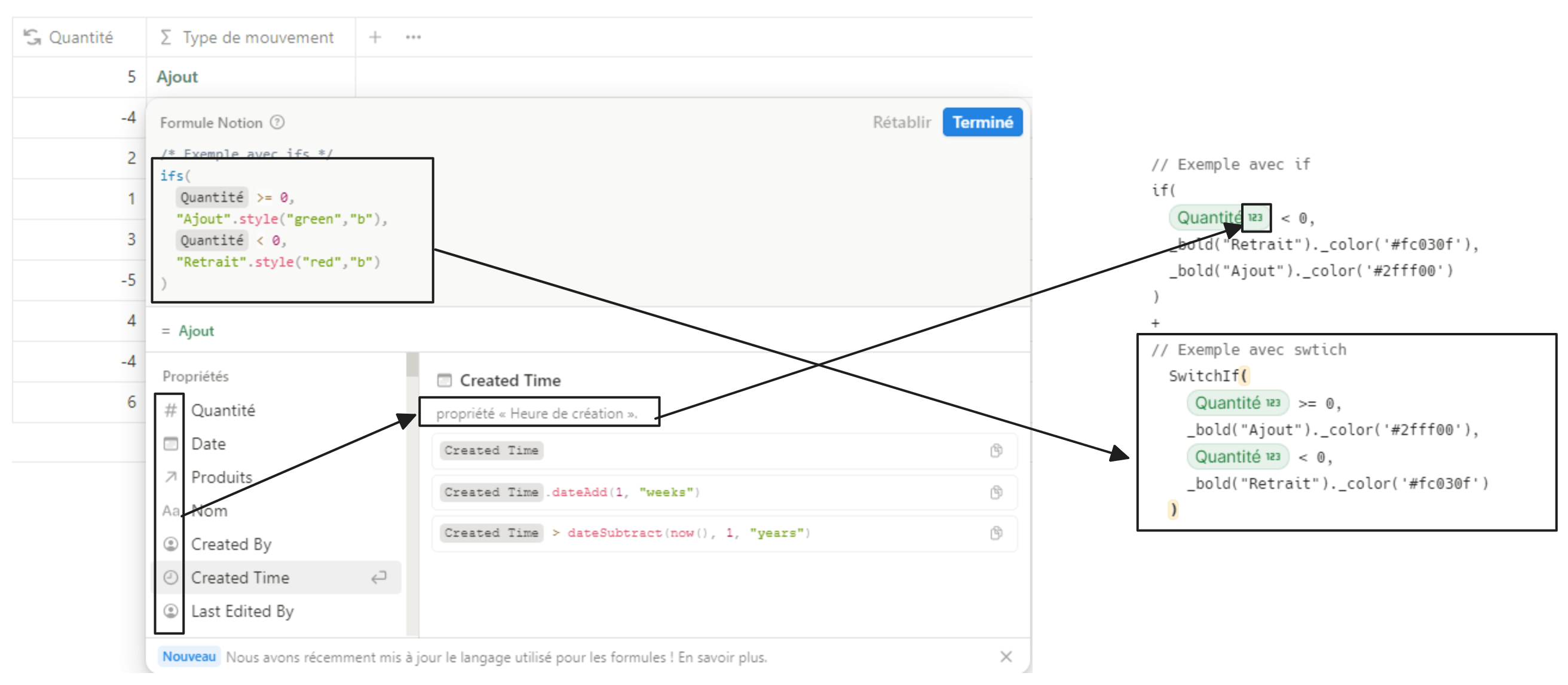Copy the dateSubtract years example

click(x=996, y=533)
